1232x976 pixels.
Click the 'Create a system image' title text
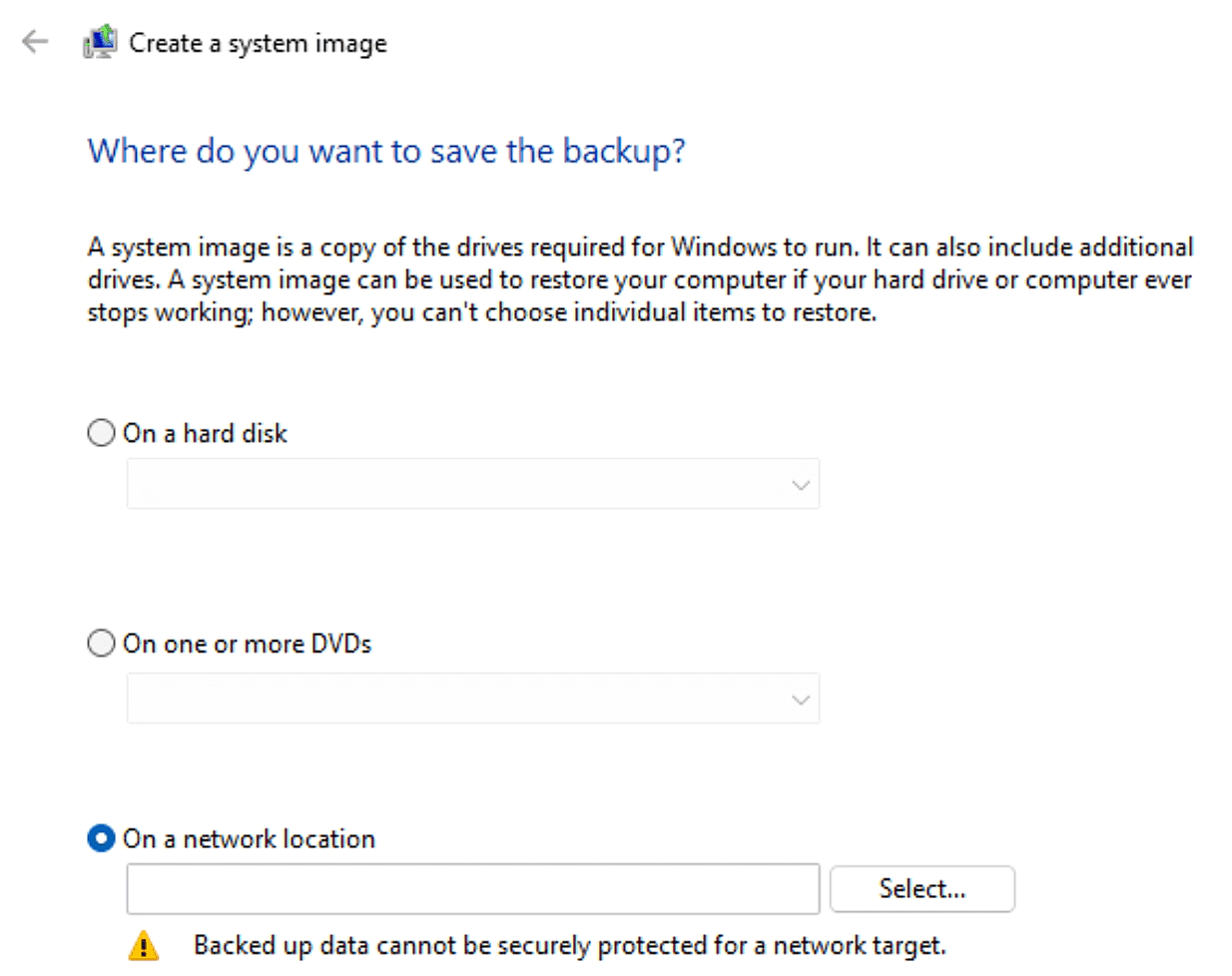pos(258,43)
